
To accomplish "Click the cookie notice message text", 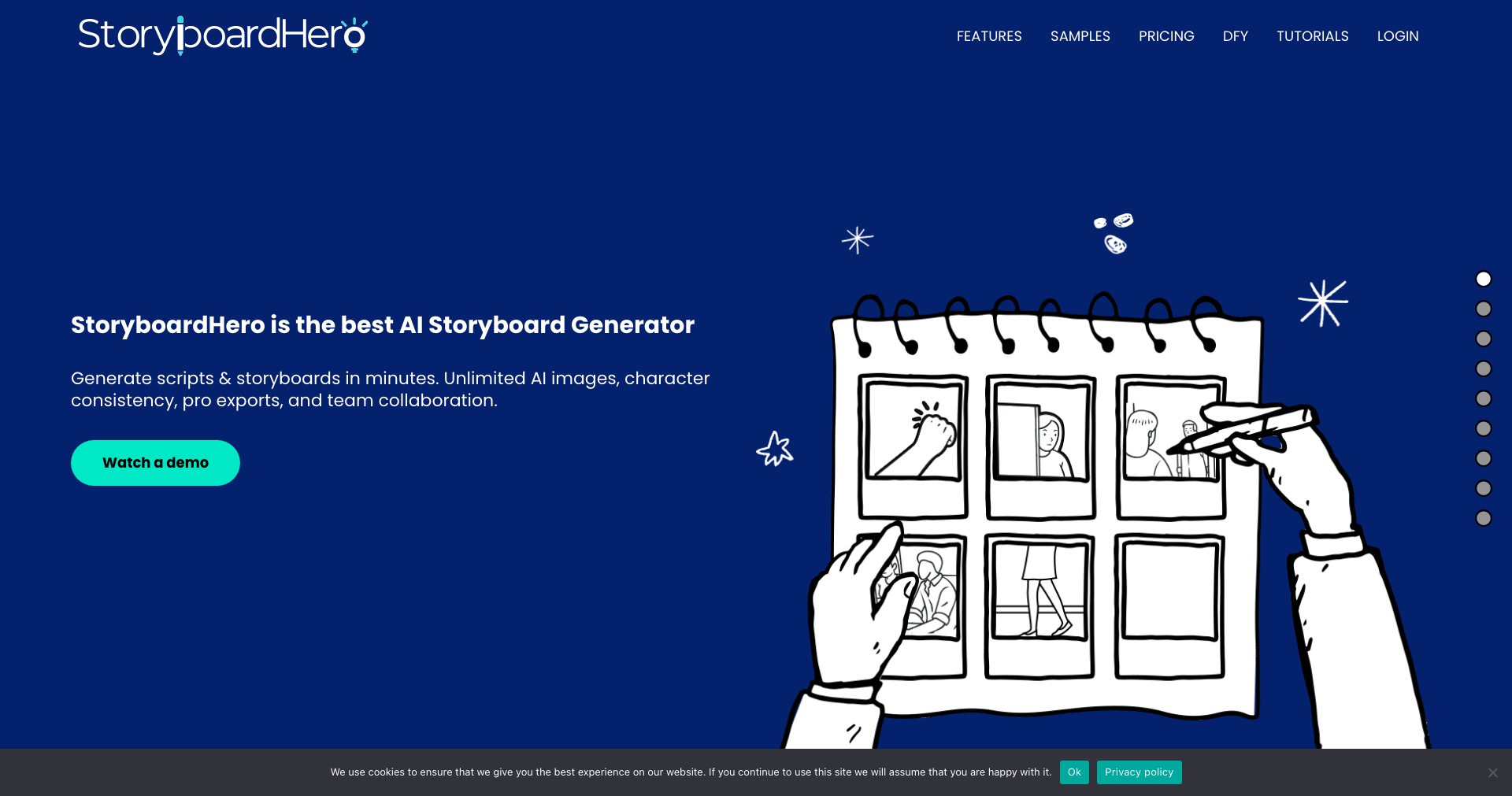I will coord(691,772).
